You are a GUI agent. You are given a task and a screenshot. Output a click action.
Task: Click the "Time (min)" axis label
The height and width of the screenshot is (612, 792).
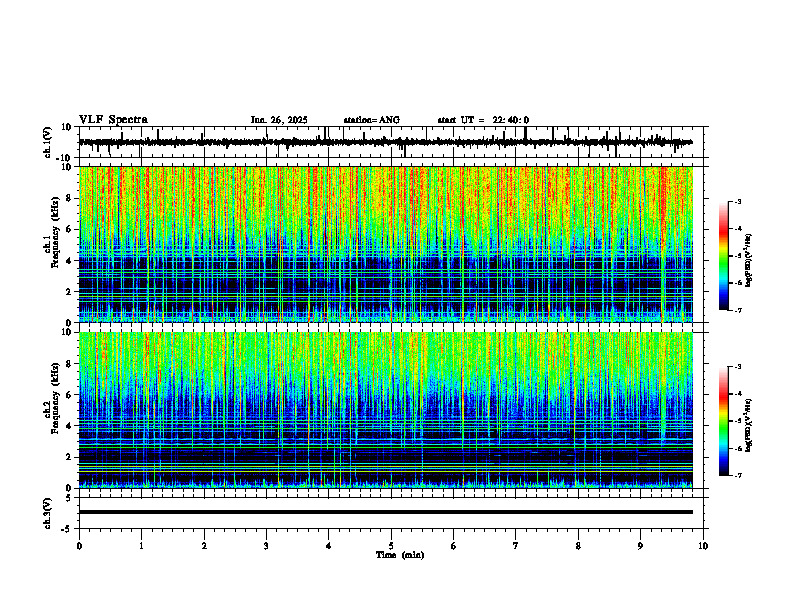click(x=400, y=555)
